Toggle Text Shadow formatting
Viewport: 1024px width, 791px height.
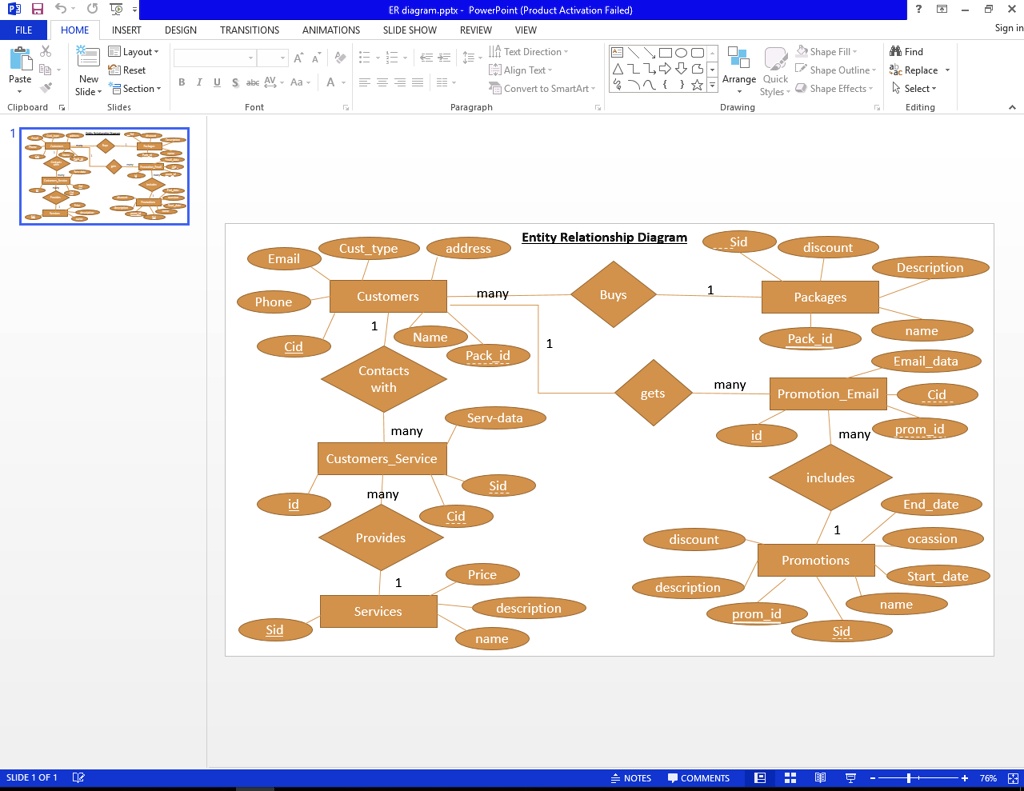click(235, 82)
